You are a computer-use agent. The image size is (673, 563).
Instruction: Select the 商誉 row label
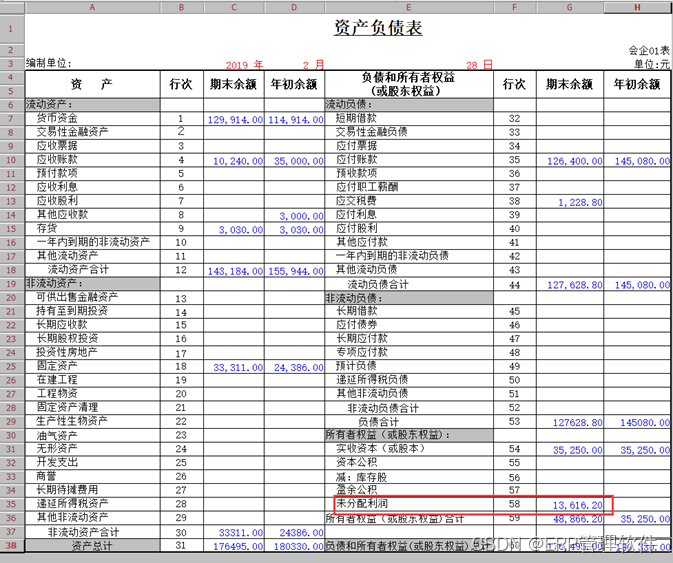coord(47,476)
